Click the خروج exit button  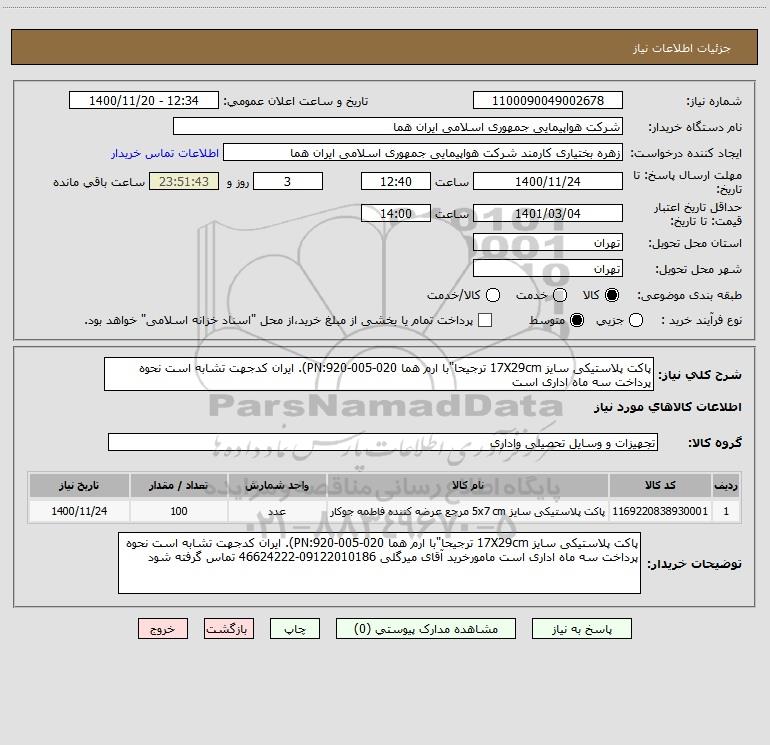163,629
